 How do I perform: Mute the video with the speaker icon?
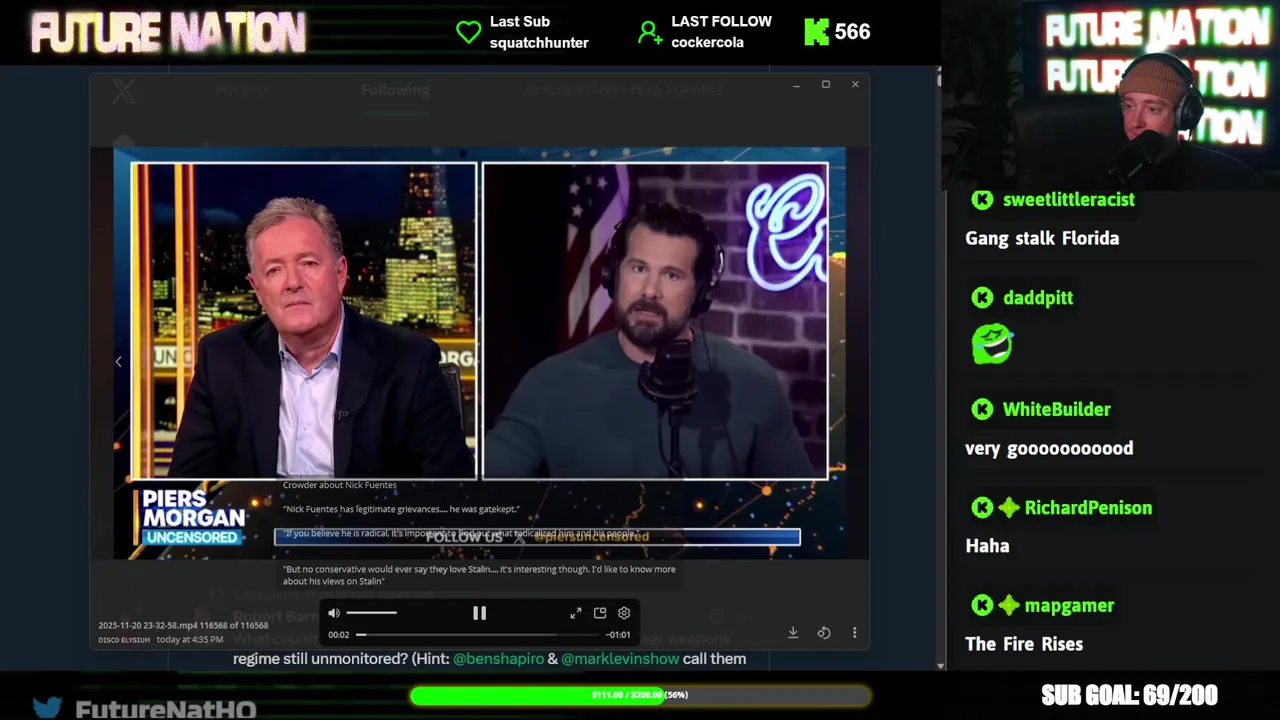coord(334,613)
